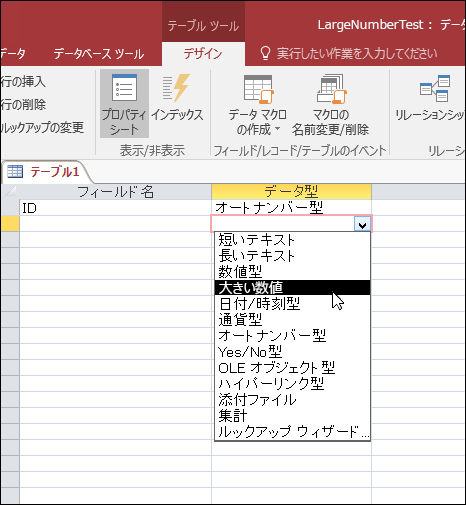Choose 数値型 from data type list
The width and height of the screenshot is (466, 505).
(x=292, y=272)
